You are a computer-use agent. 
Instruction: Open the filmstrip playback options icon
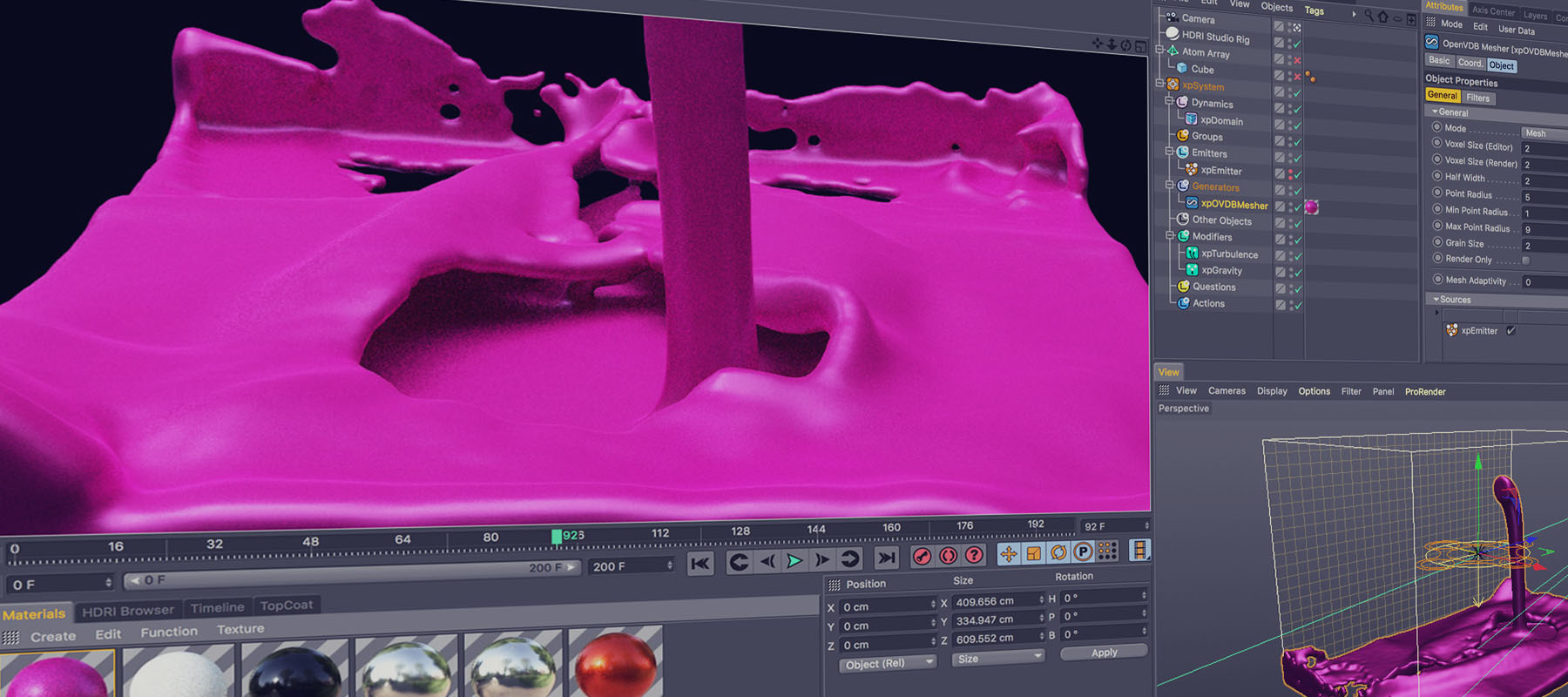pos(1139,549)
